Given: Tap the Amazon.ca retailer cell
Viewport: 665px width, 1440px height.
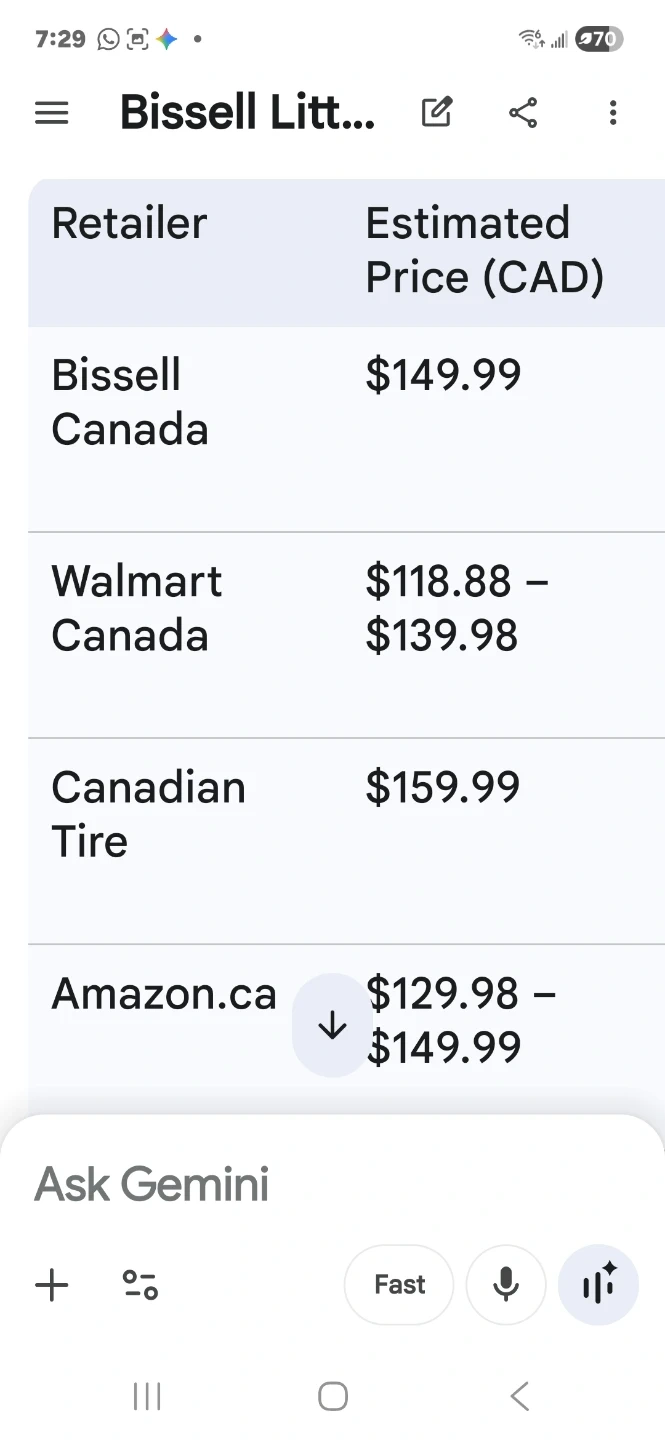Looking at the screenshot, I should (164, 994).
